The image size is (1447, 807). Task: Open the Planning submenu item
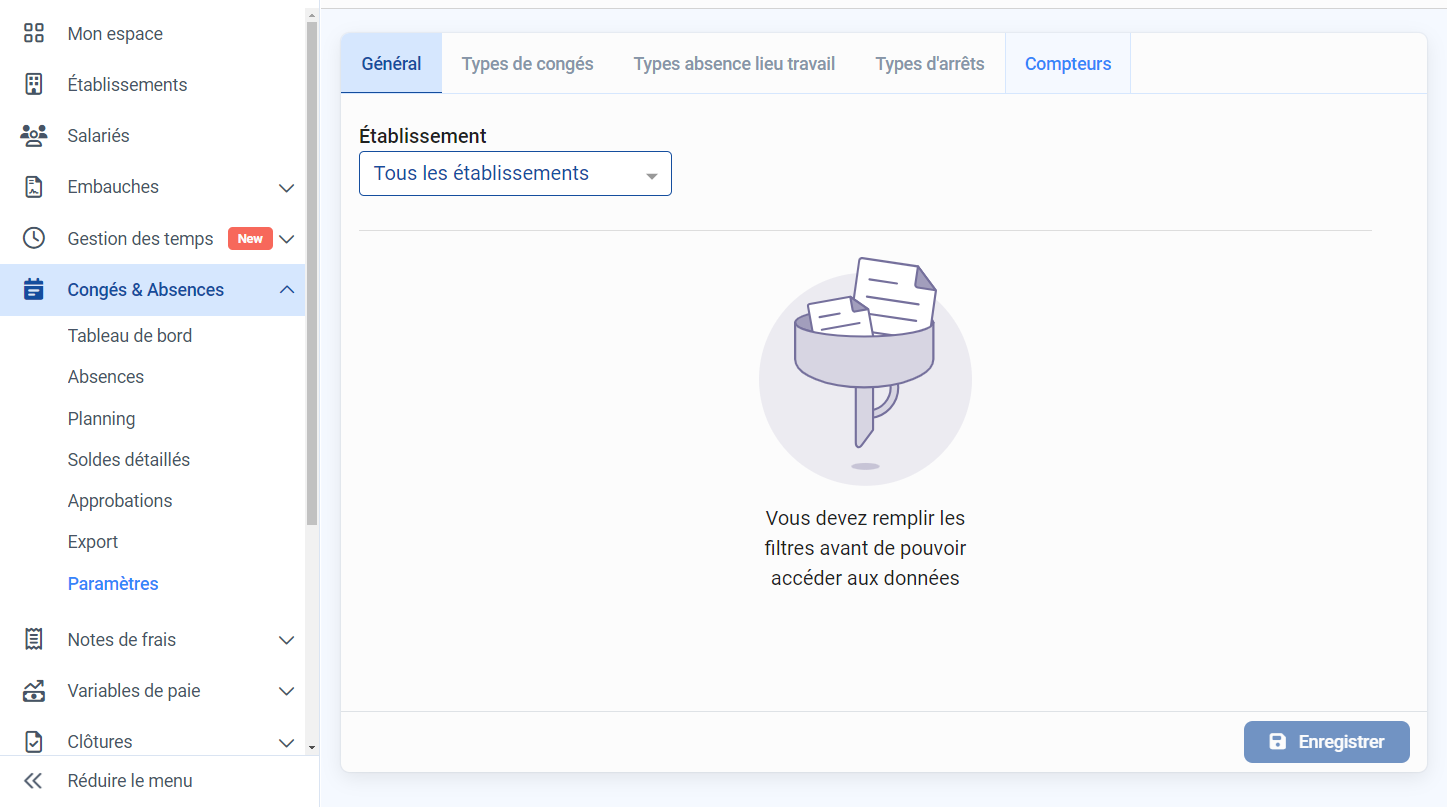[x=101, y=419]
